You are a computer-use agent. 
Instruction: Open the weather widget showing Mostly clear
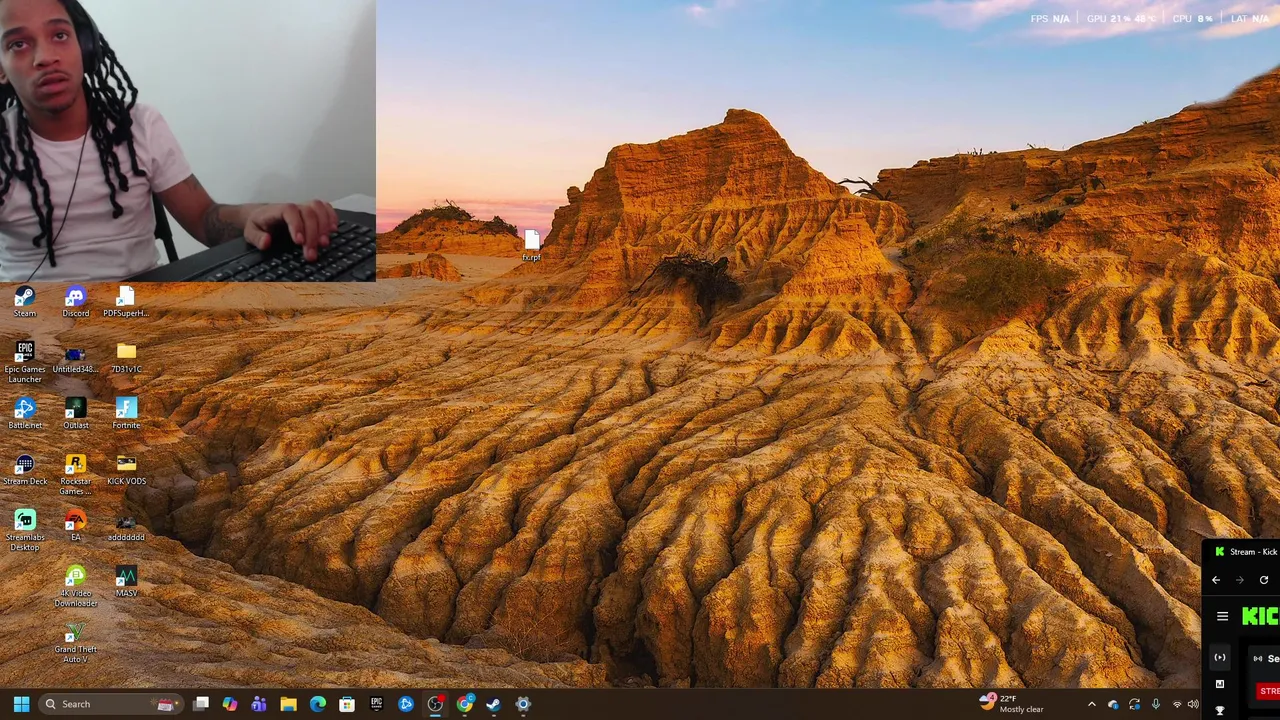1012,704
